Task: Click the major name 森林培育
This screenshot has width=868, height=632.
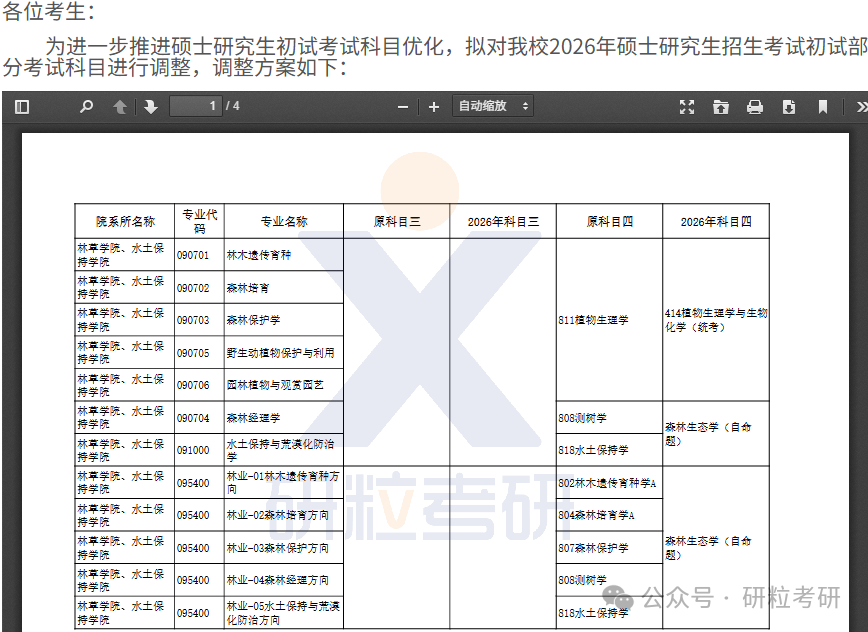Action: pos(247,288)
